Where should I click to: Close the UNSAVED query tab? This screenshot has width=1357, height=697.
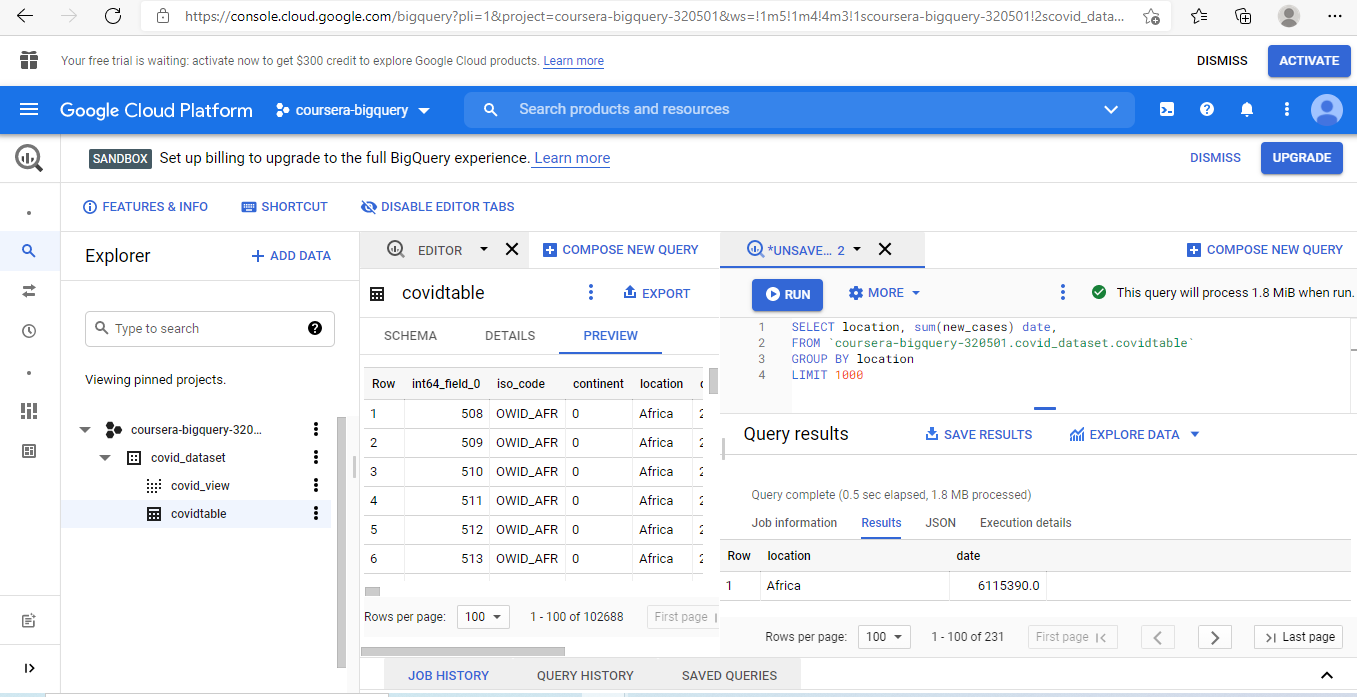pyautogui.click(x=884, y=249)
